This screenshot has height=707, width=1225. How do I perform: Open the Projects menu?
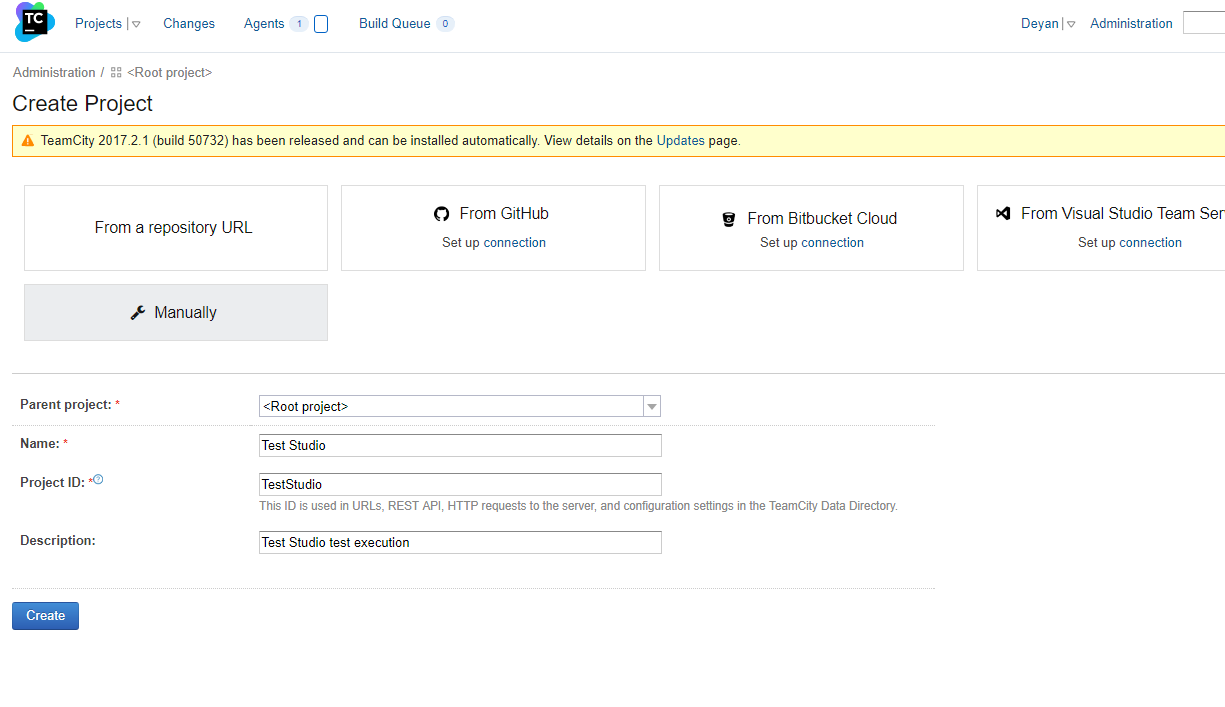click(98, 23)
